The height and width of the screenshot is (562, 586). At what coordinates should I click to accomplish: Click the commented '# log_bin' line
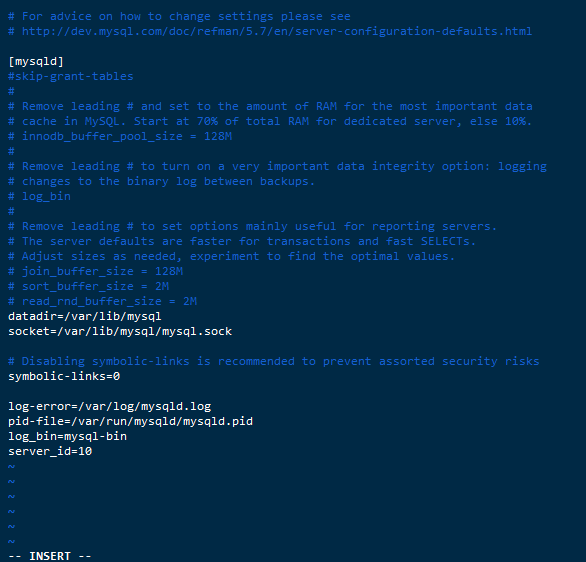coord(39,197)
